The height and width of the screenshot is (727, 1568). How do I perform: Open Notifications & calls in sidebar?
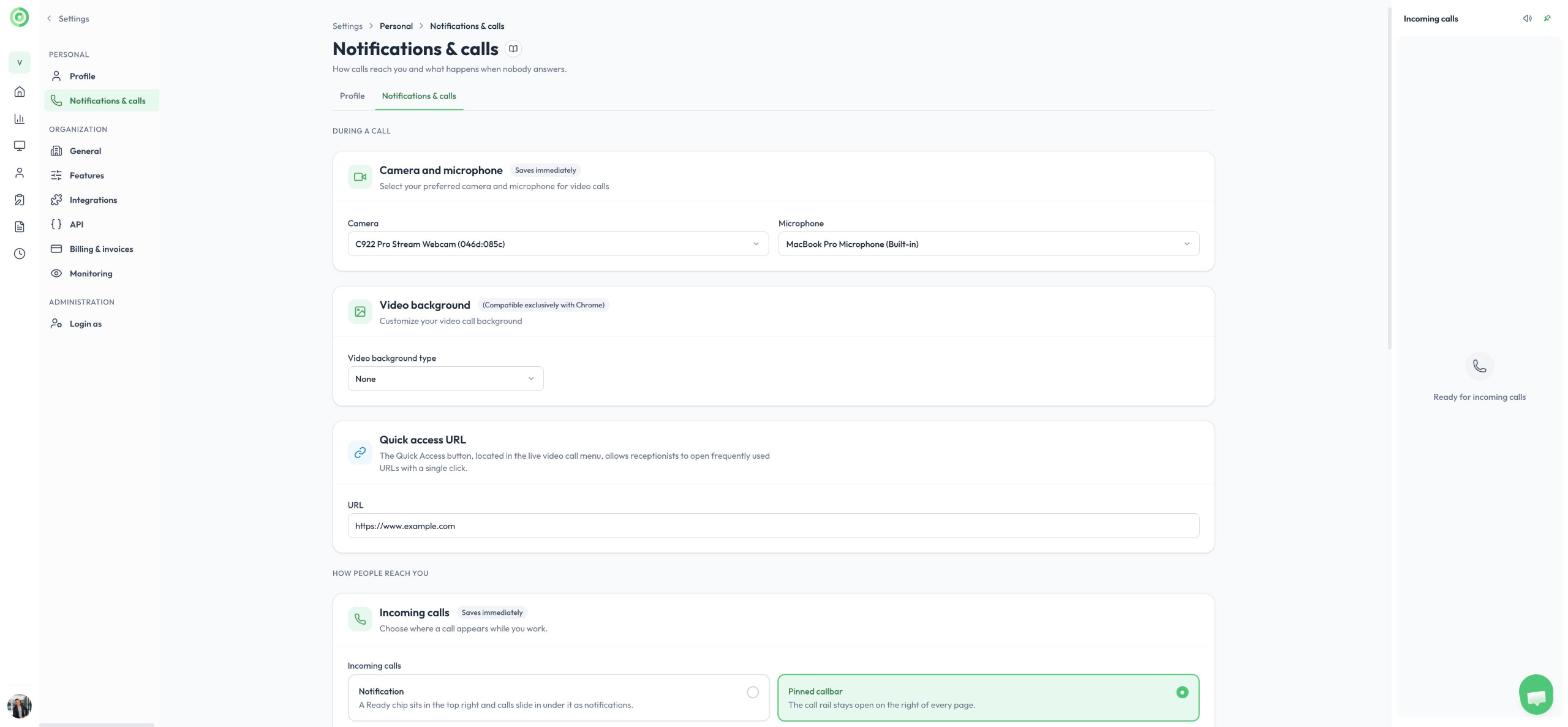101,101
